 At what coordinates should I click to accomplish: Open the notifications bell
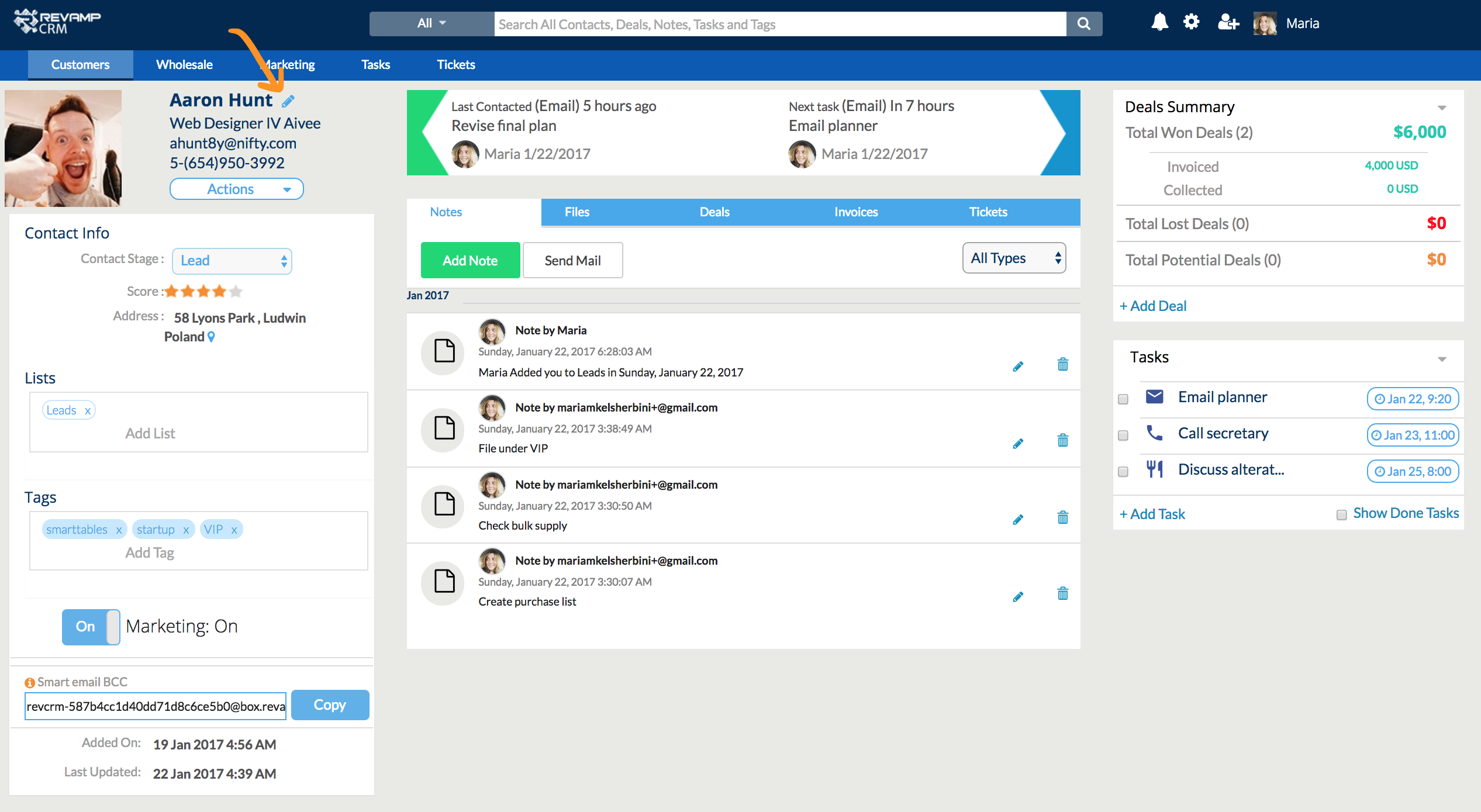1159,23
